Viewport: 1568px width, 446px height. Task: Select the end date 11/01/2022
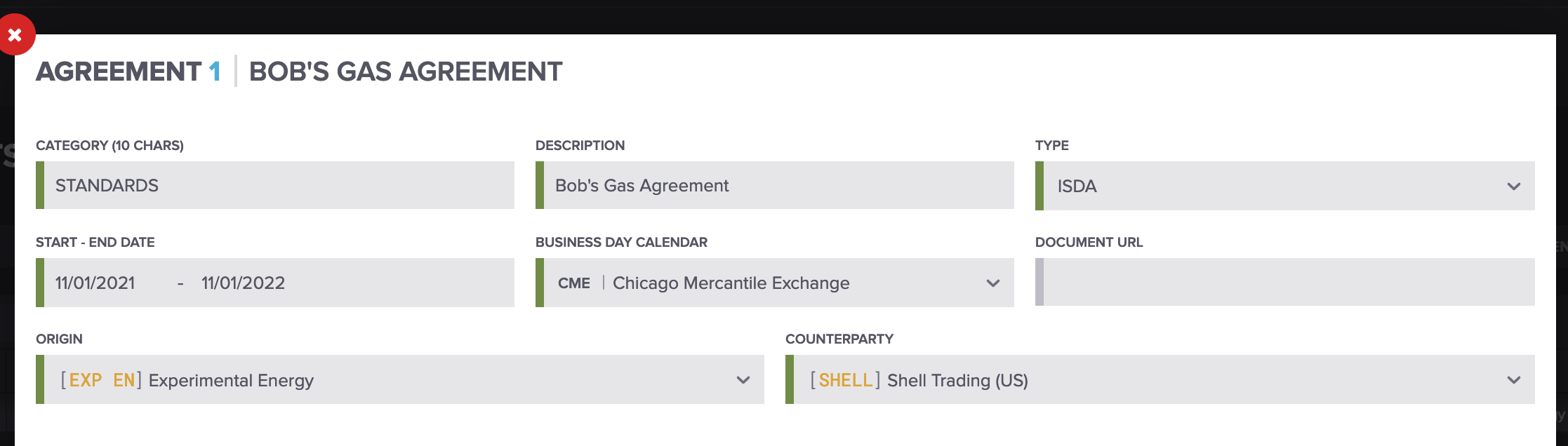pos(243,283)
